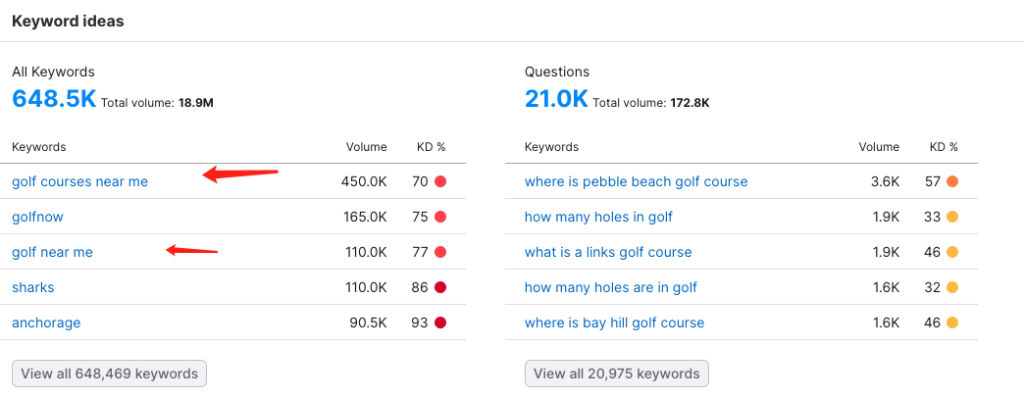Click yellow KD dot for 'how many holes in golf'

[952, 217]
